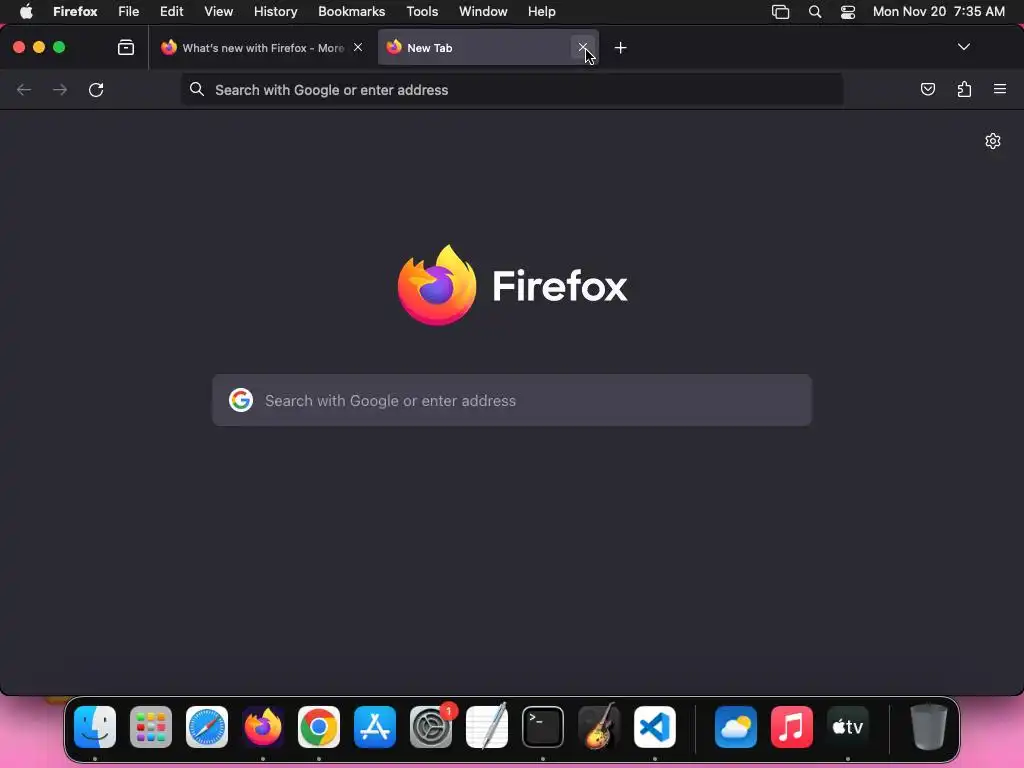Expand the List all tabs chevron
This screenshot has height=768, width=1024.
pyautogui.click(x=963, y=47)
